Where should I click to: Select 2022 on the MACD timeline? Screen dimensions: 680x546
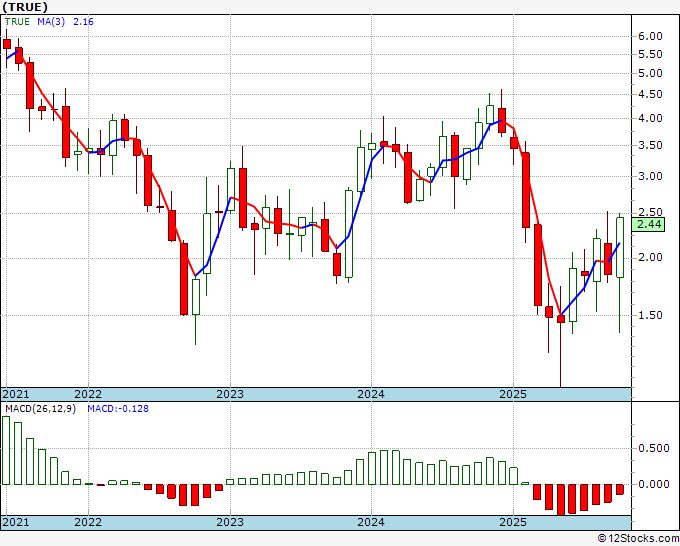(x=88, y=522)
